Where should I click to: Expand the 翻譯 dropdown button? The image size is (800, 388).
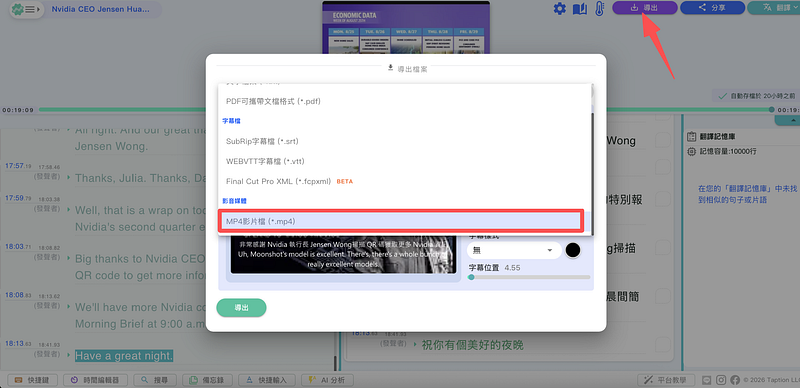pos(773,8)
